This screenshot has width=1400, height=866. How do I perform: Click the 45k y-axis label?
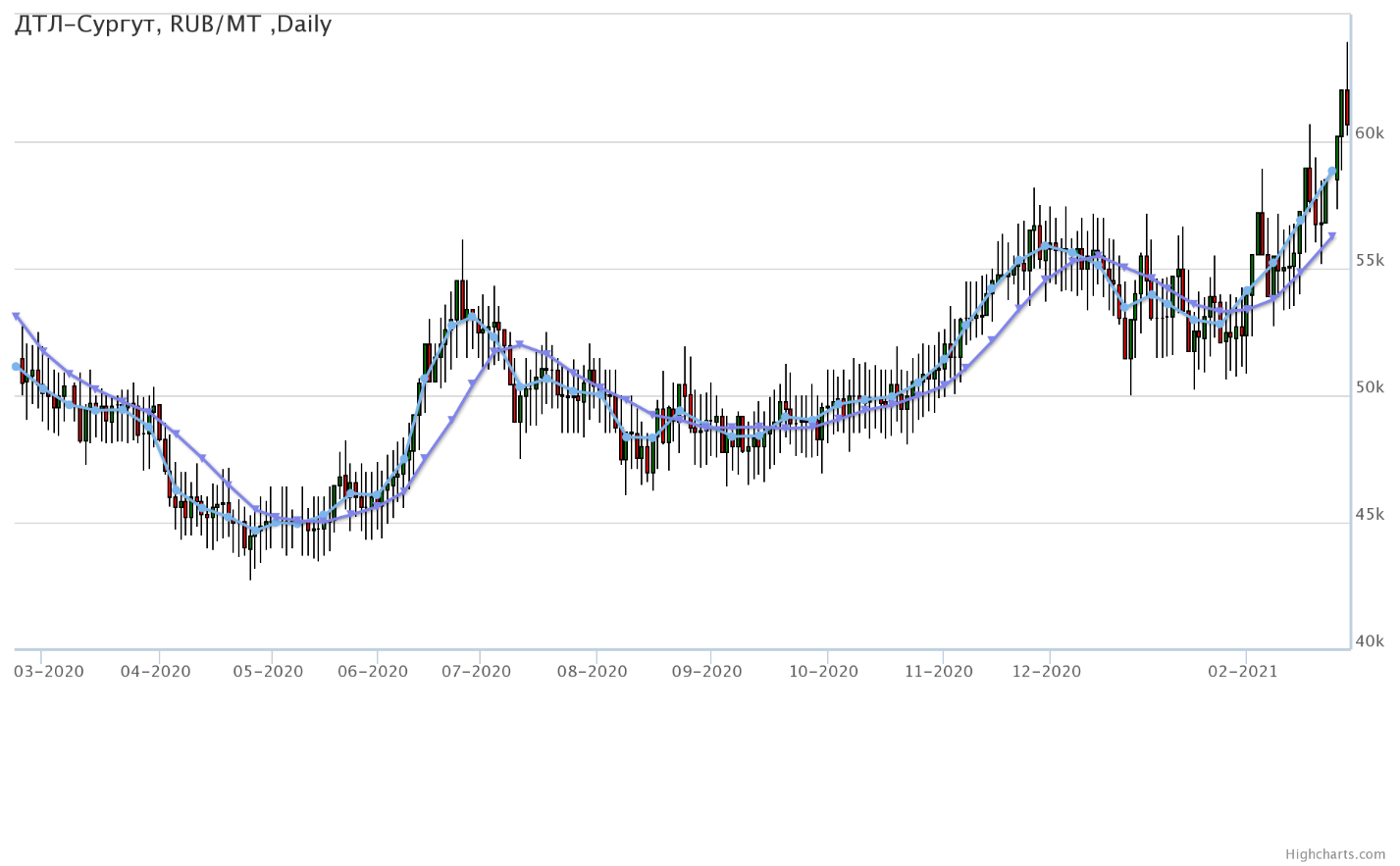(x=1369, y=515)
